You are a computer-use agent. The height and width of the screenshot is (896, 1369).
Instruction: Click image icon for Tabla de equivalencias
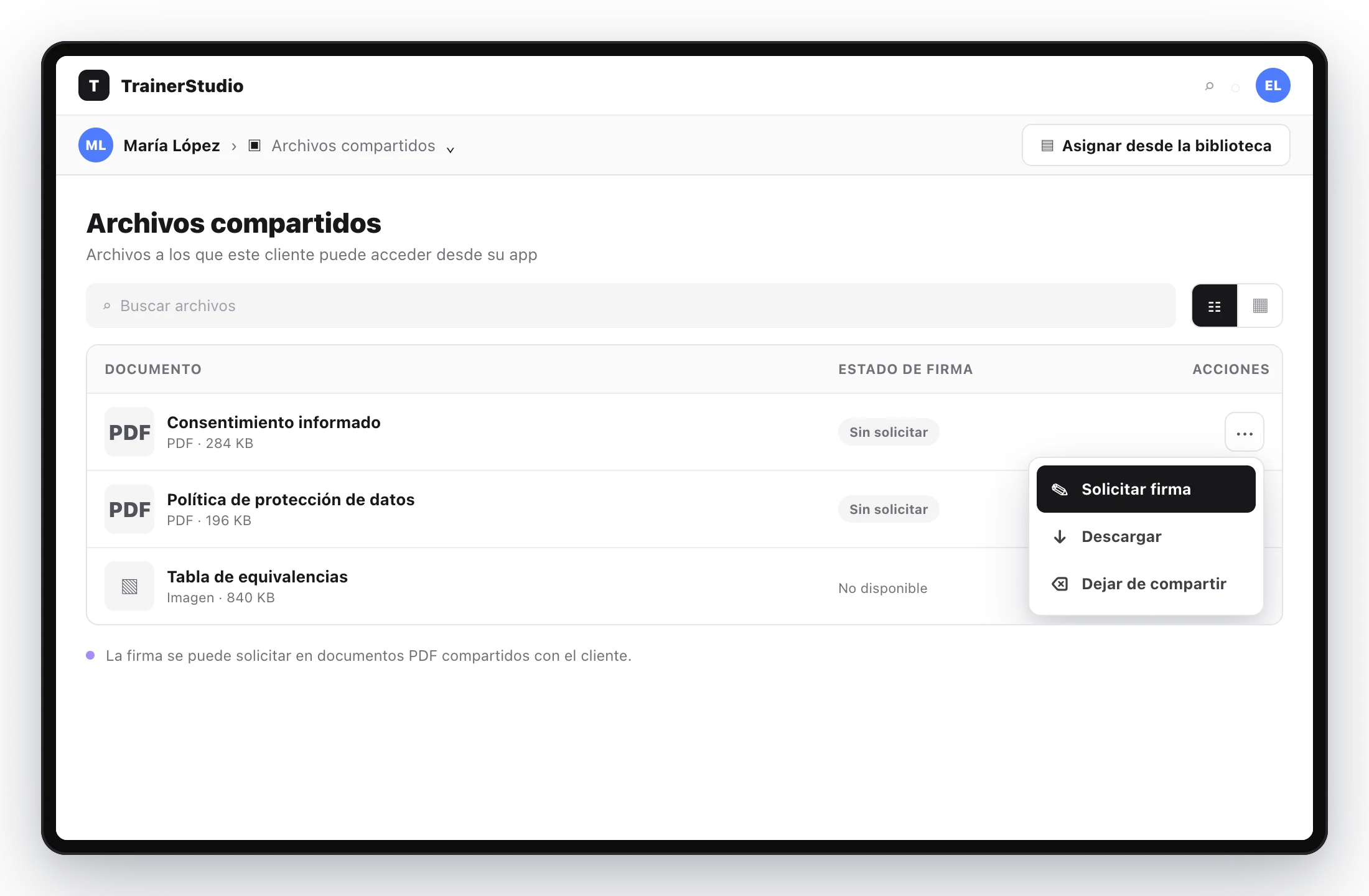(x=129, y=587)
